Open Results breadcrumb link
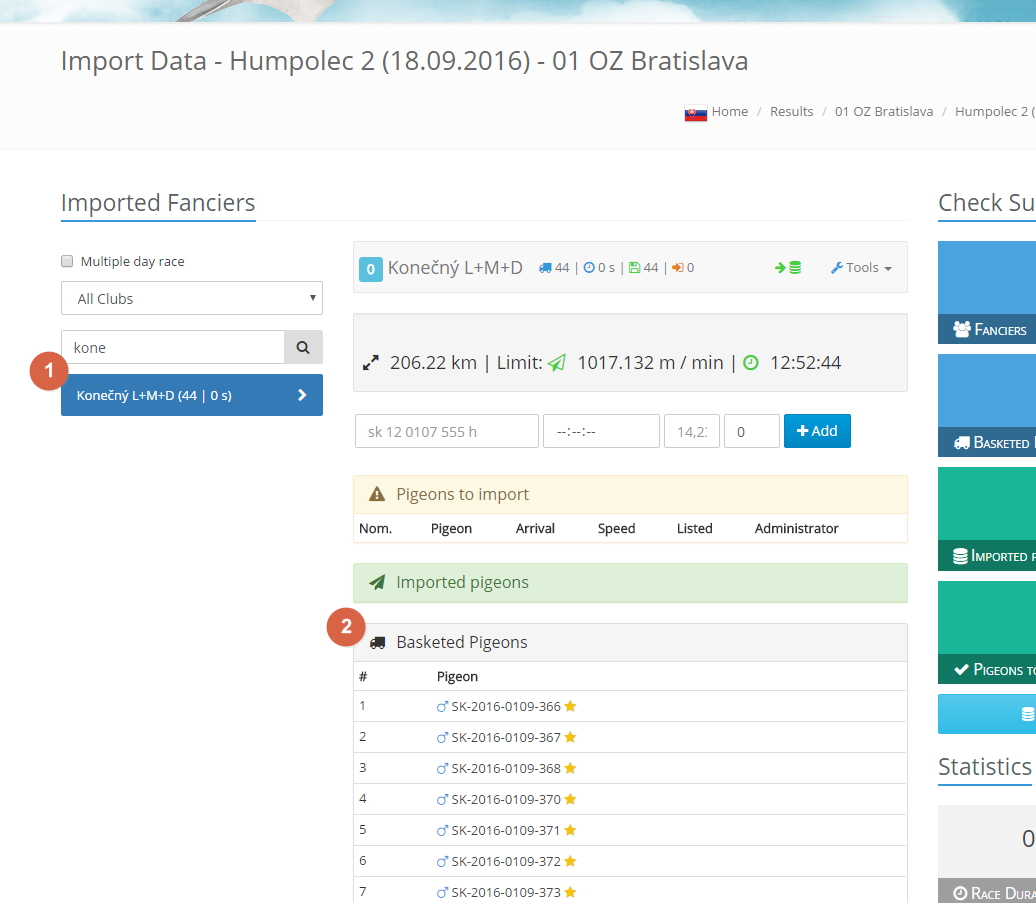The width and height of the screenshot is (1036, 903). coord(791,112)
